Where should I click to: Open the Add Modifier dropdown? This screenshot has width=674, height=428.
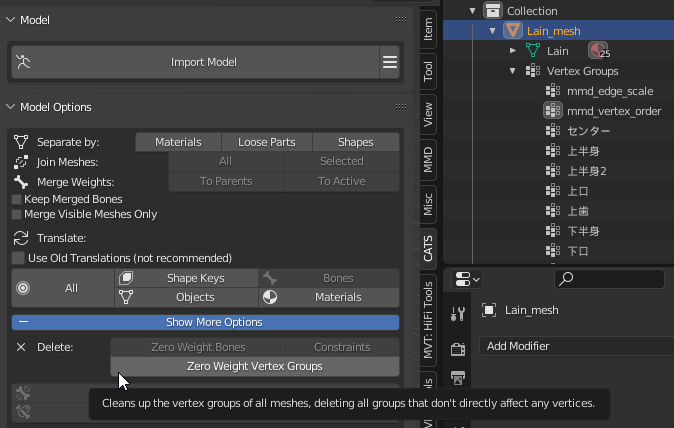(x=575, y=346)
